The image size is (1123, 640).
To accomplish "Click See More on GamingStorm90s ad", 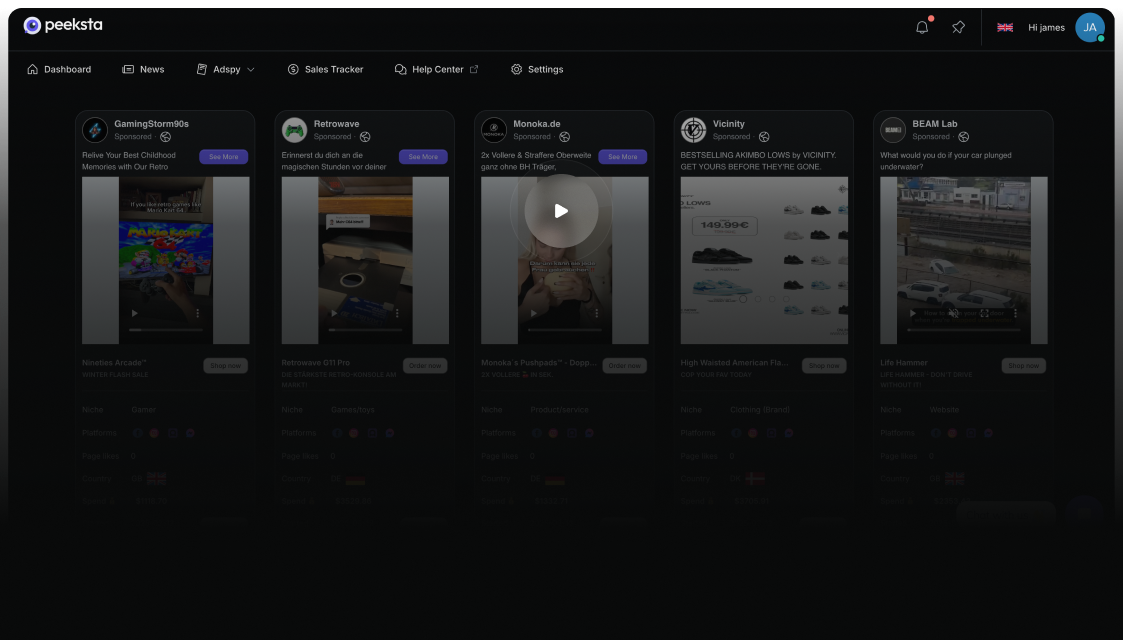I will point(223,157).
